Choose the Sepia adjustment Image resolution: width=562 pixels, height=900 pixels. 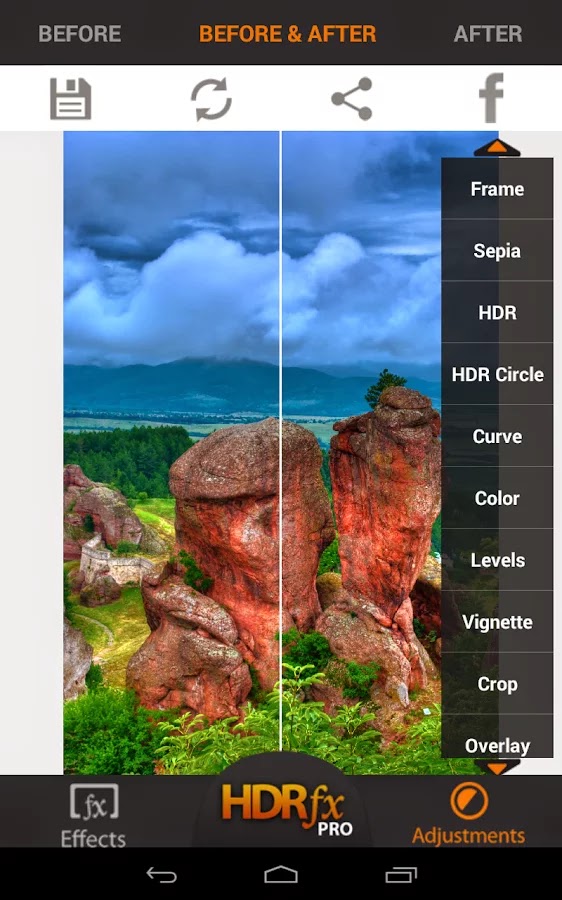(497, 250)
